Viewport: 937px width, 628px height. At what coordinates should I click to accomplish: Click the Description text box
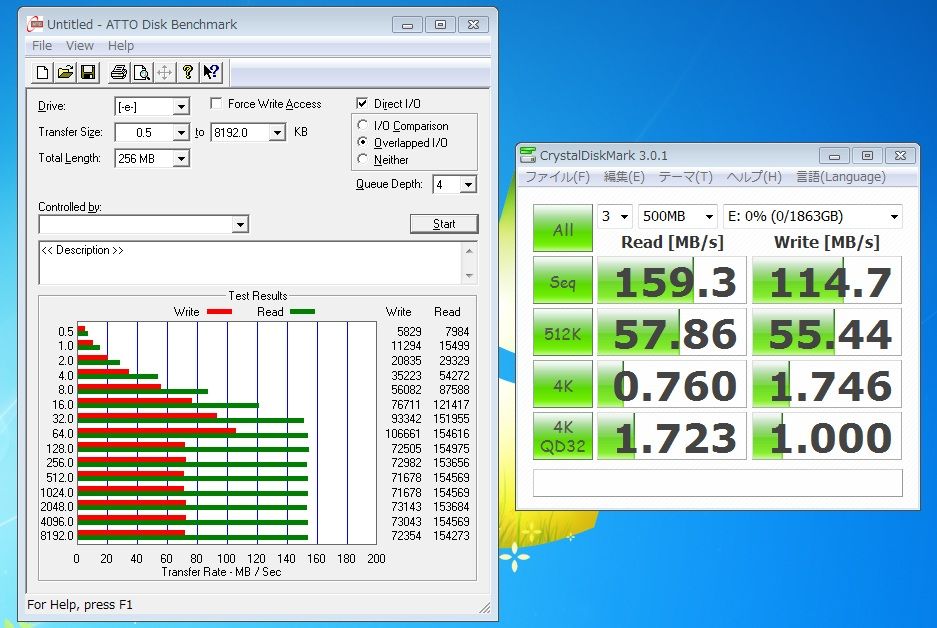250,262
